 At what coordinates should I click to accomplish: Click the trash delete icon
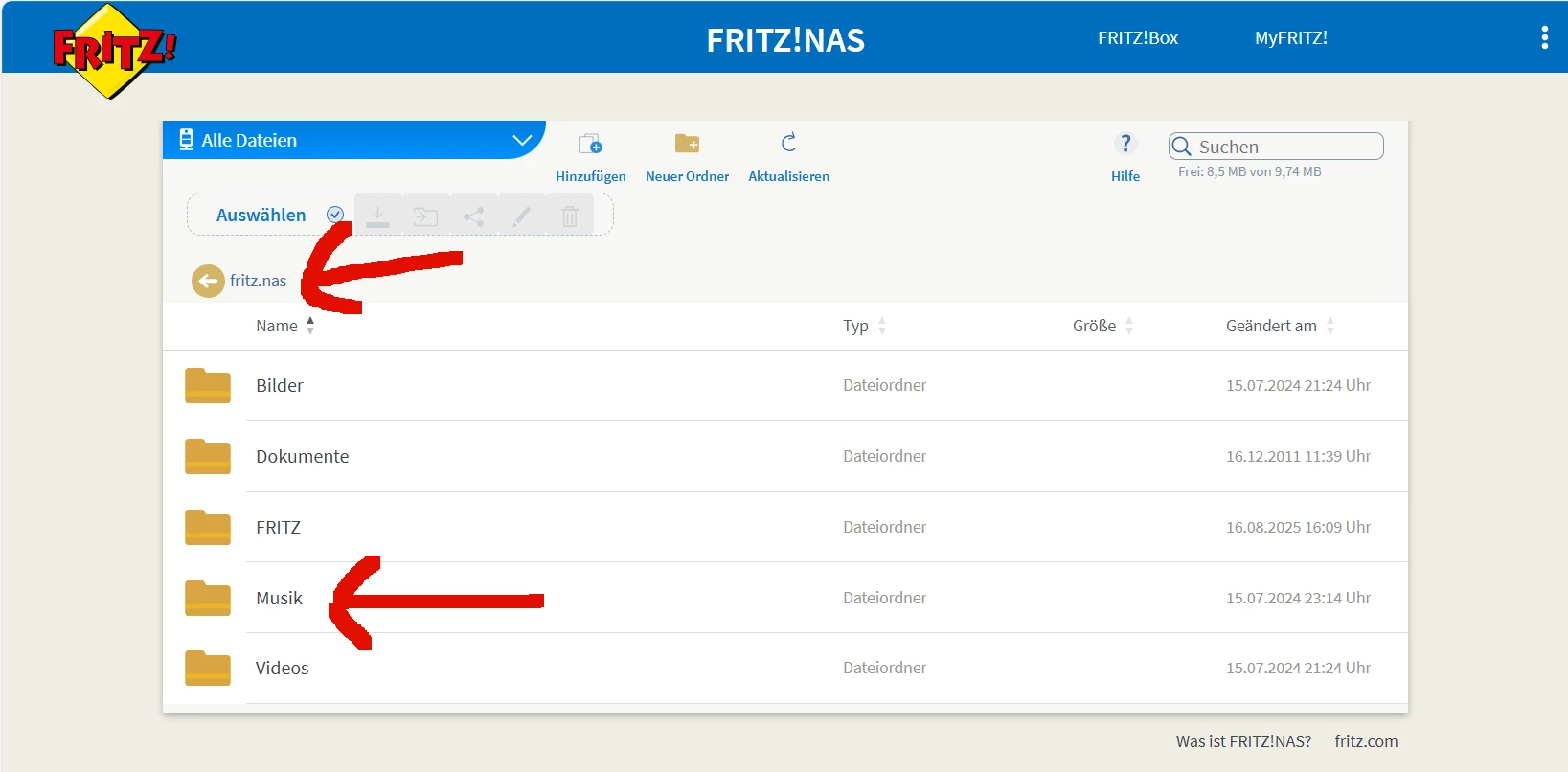click(570, 216)
